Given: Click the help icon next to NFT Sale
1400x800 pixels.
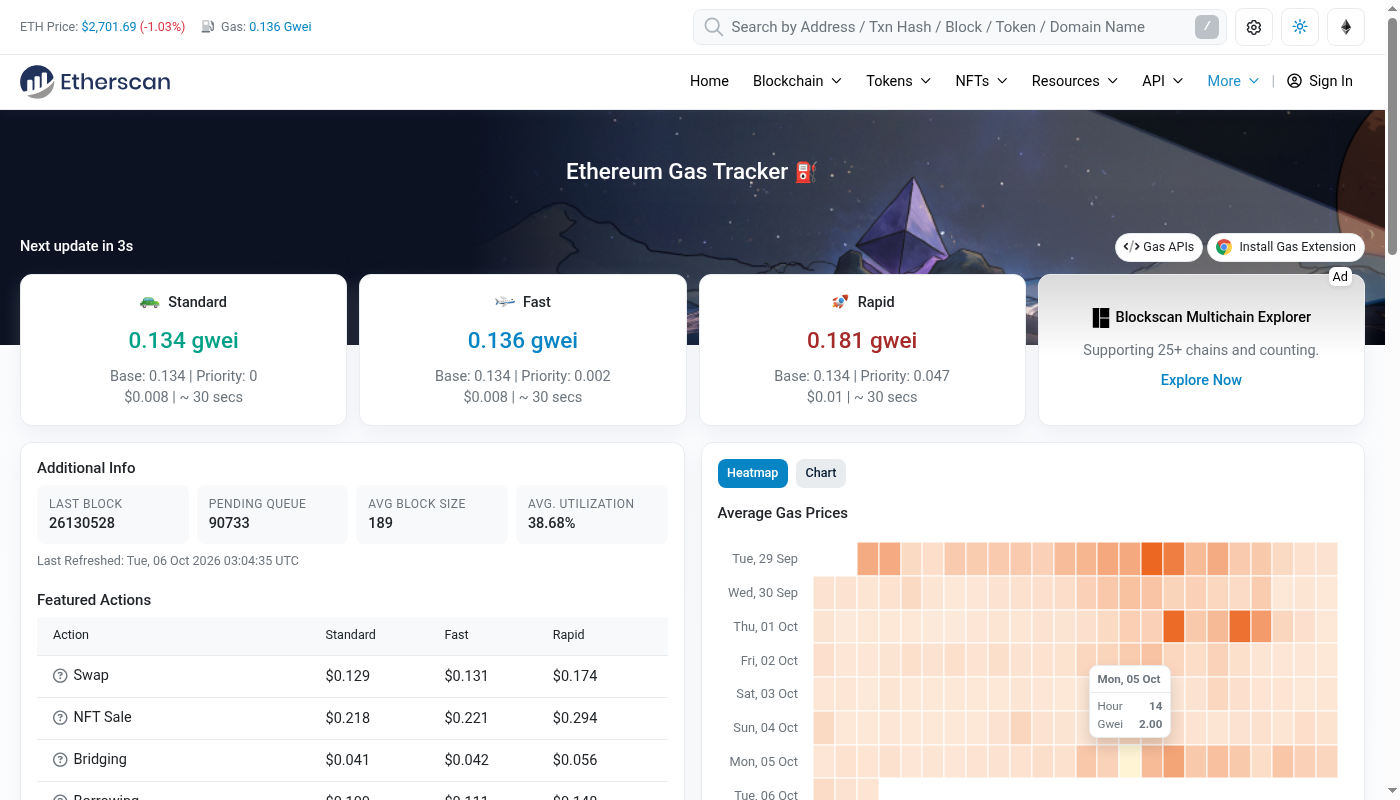Looking at the screenshot, I should pyautogui.click(x=60, y=718).
